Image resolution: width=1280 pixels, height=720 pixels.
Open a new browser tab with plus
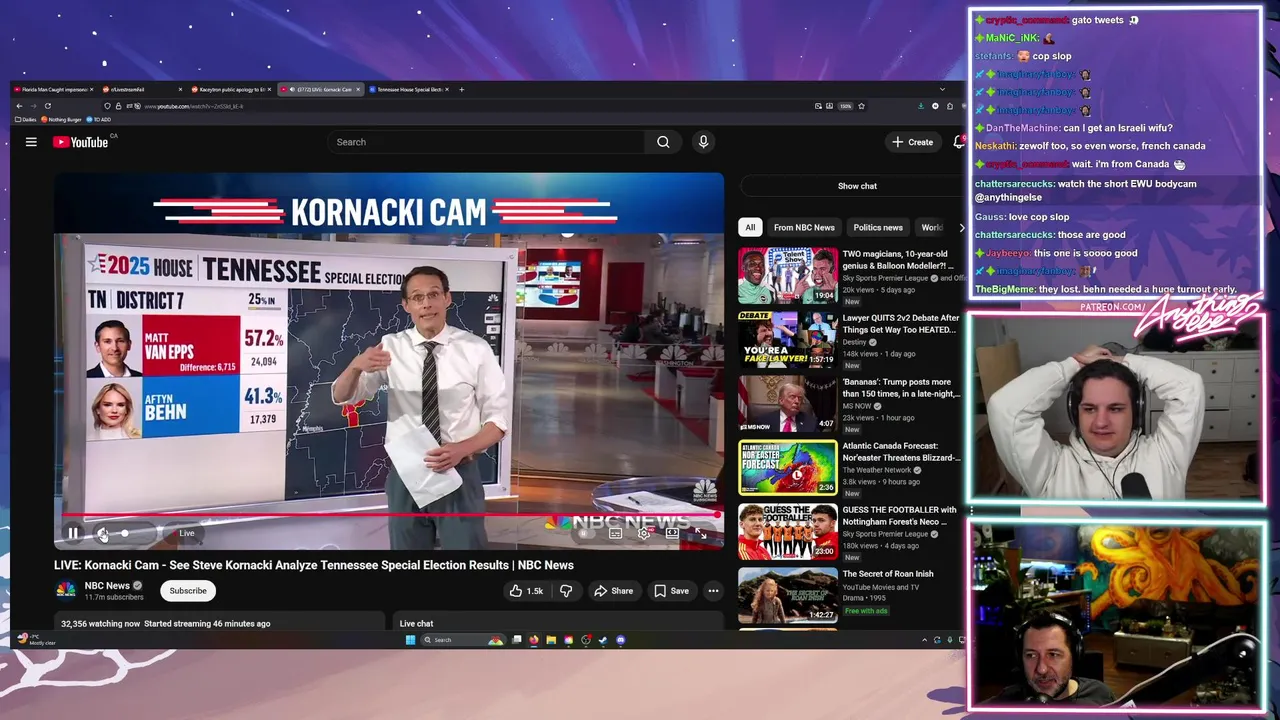(461, 89)
